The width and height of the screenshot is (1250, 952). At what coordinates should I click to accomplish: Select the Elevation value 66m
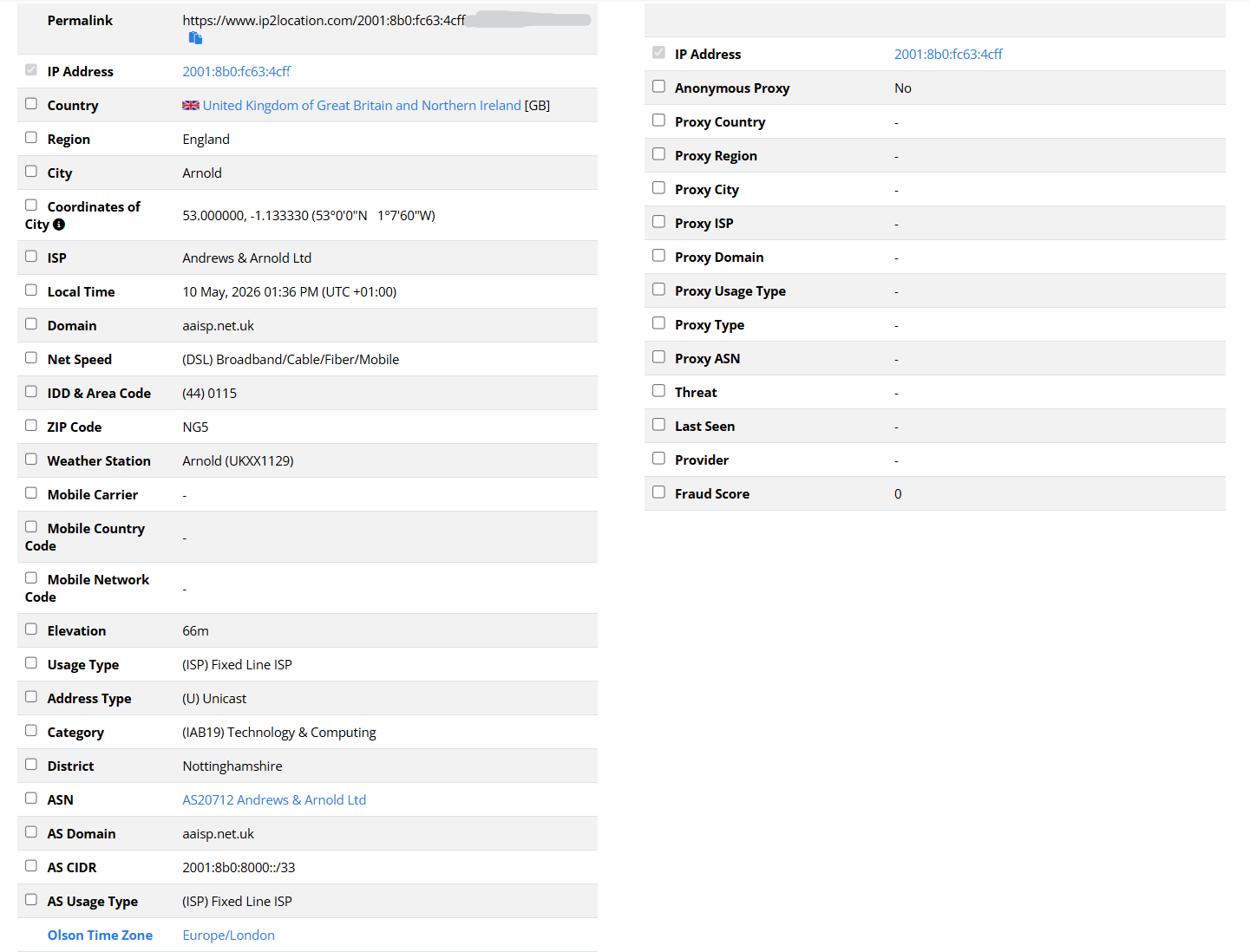(x=195, y=631)
